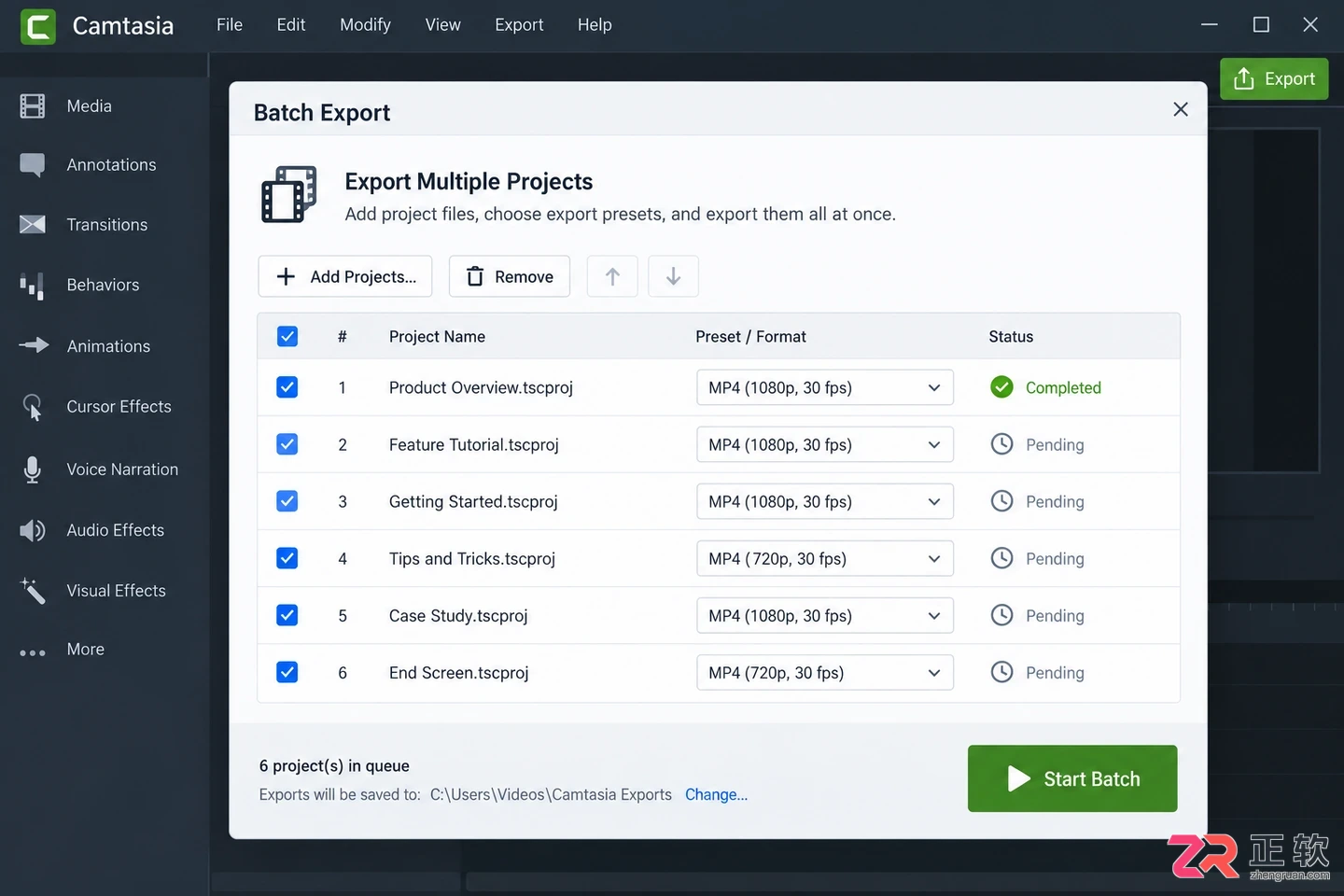Click the Pending clock icon for End Screen
Viewport: 1344px width, 896px height.
[x=1001, y=672]
